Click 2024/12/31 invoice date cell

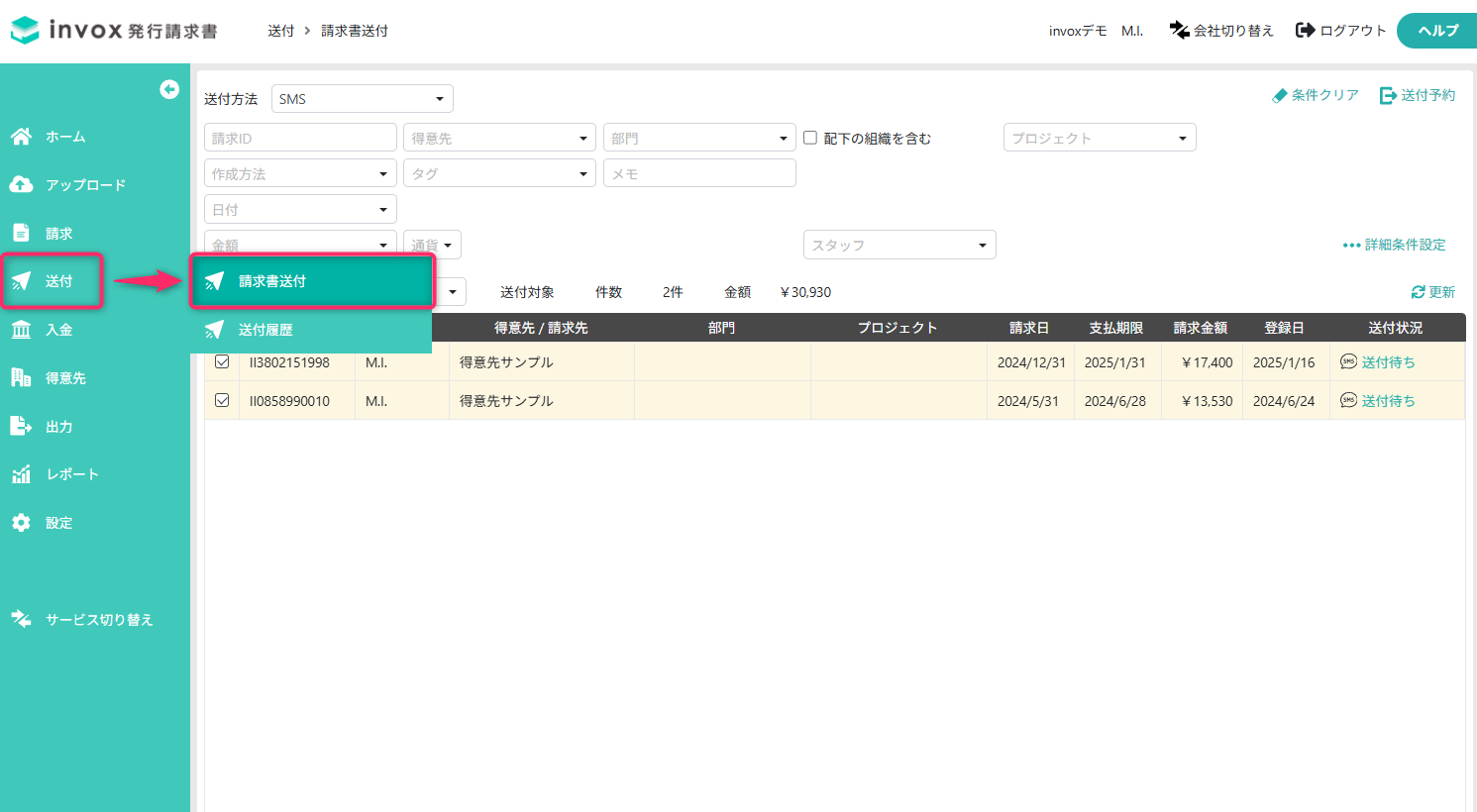coord(1031,362)
